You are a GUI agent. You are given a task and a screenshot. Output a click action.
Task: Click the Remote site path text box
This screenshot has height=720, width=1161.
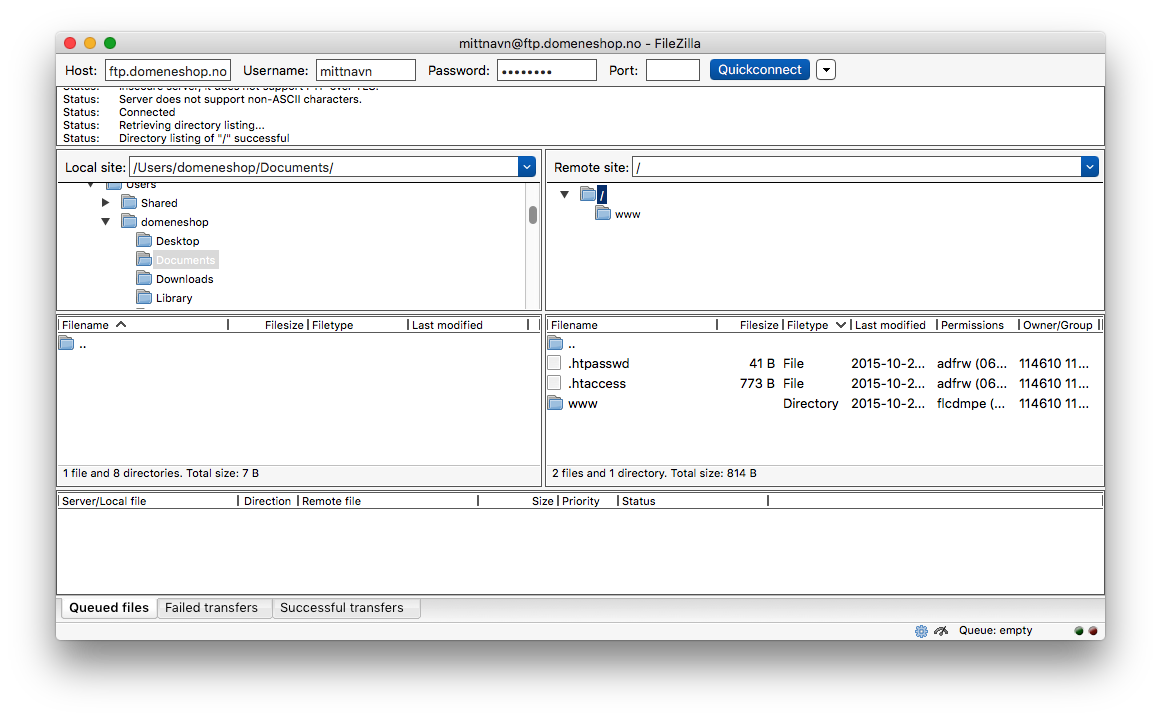[857, 167]
